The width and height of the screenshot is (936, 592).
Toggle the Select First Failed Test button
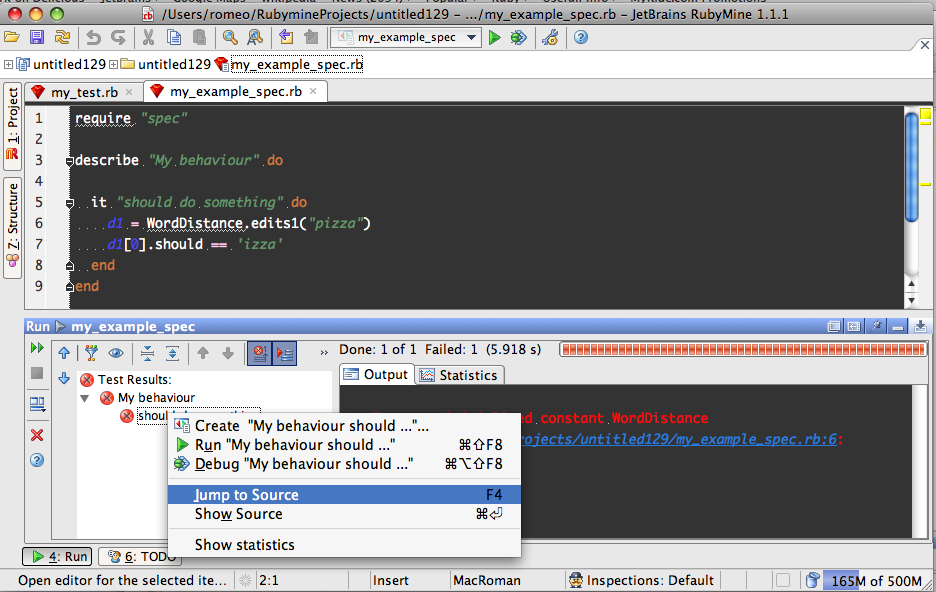coord(259,353)
